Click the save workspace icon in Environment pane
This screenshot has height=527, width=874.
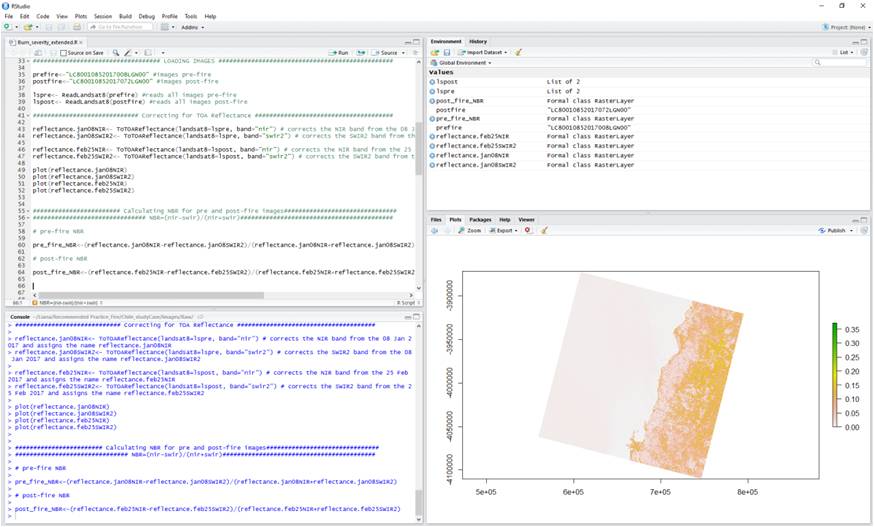point(447,52)
